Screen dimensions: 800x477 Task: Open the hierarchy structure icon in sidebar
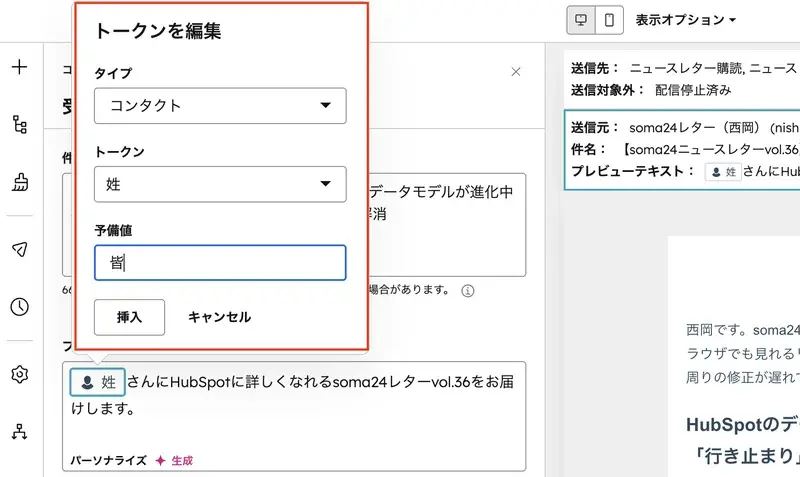point(19,124)
